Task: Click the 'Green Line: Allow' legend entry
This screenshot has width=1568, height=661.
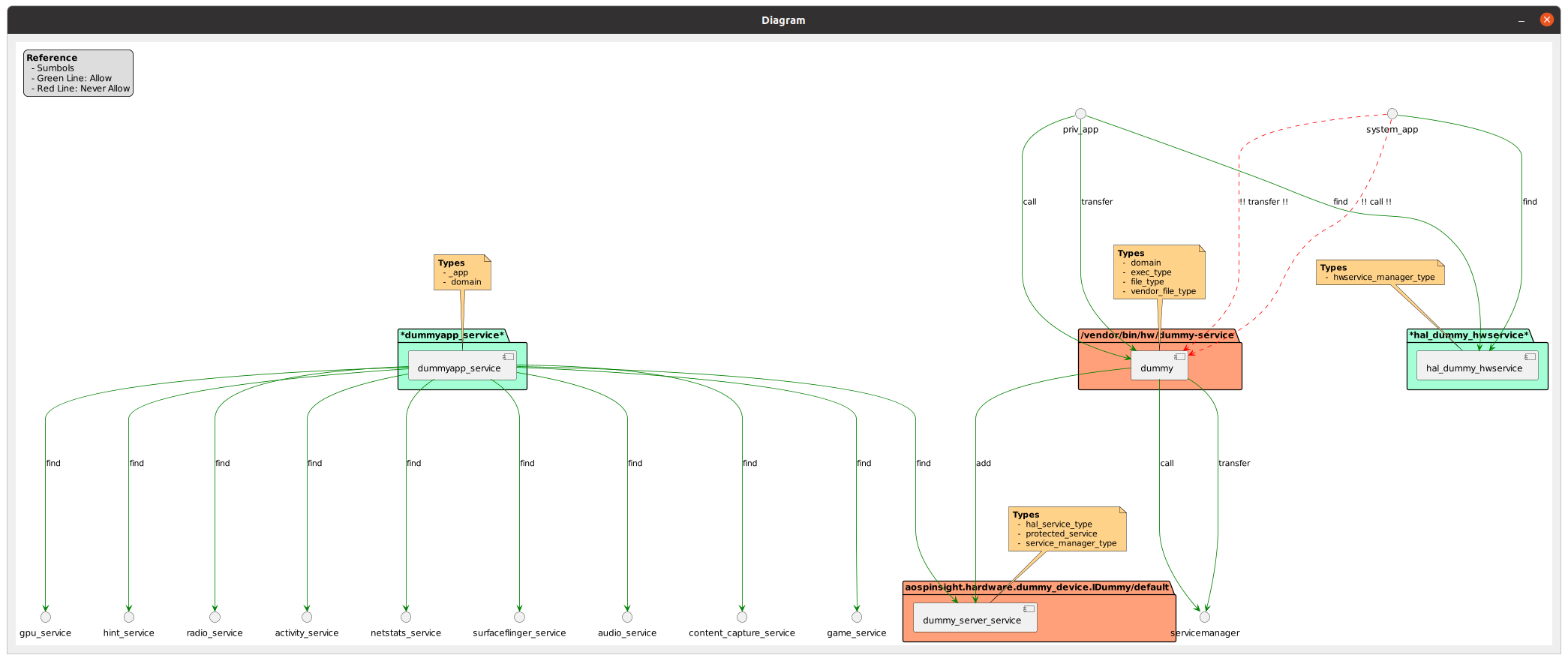Action: pyautogui.click(x=71, y=78)
